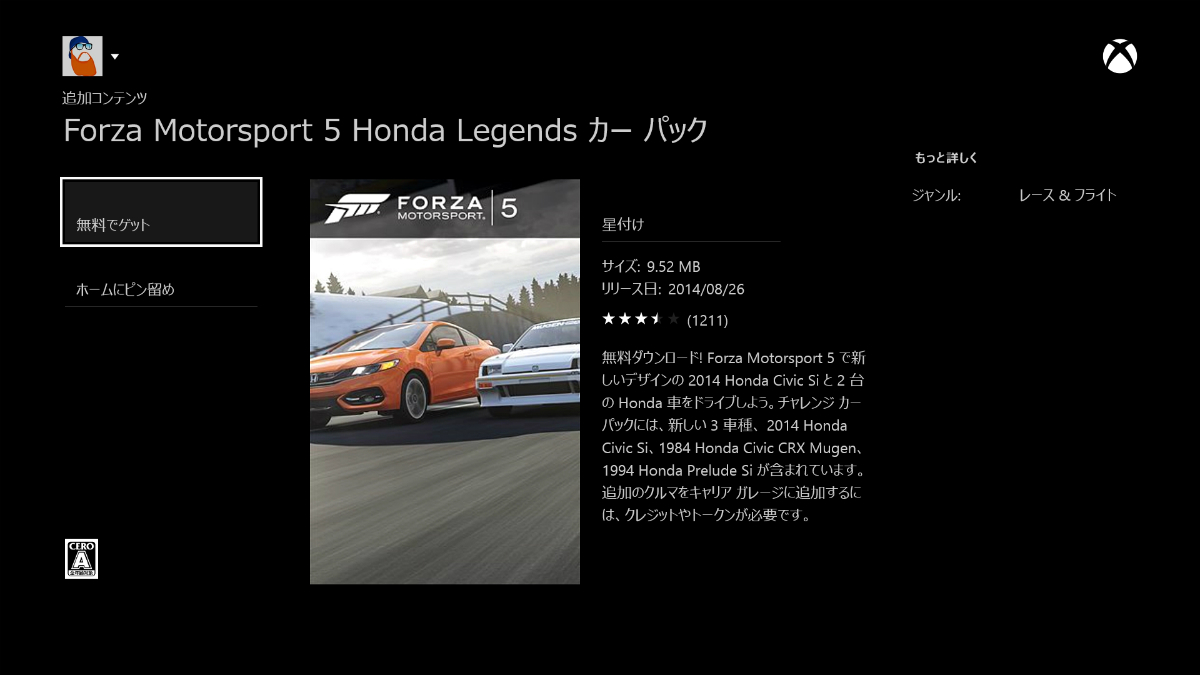Choose ホームにピン留め to pin to home
Image resolution: width=1200 pixels, height=675 pixels.
pyautogui.click(x=161, y=290)
